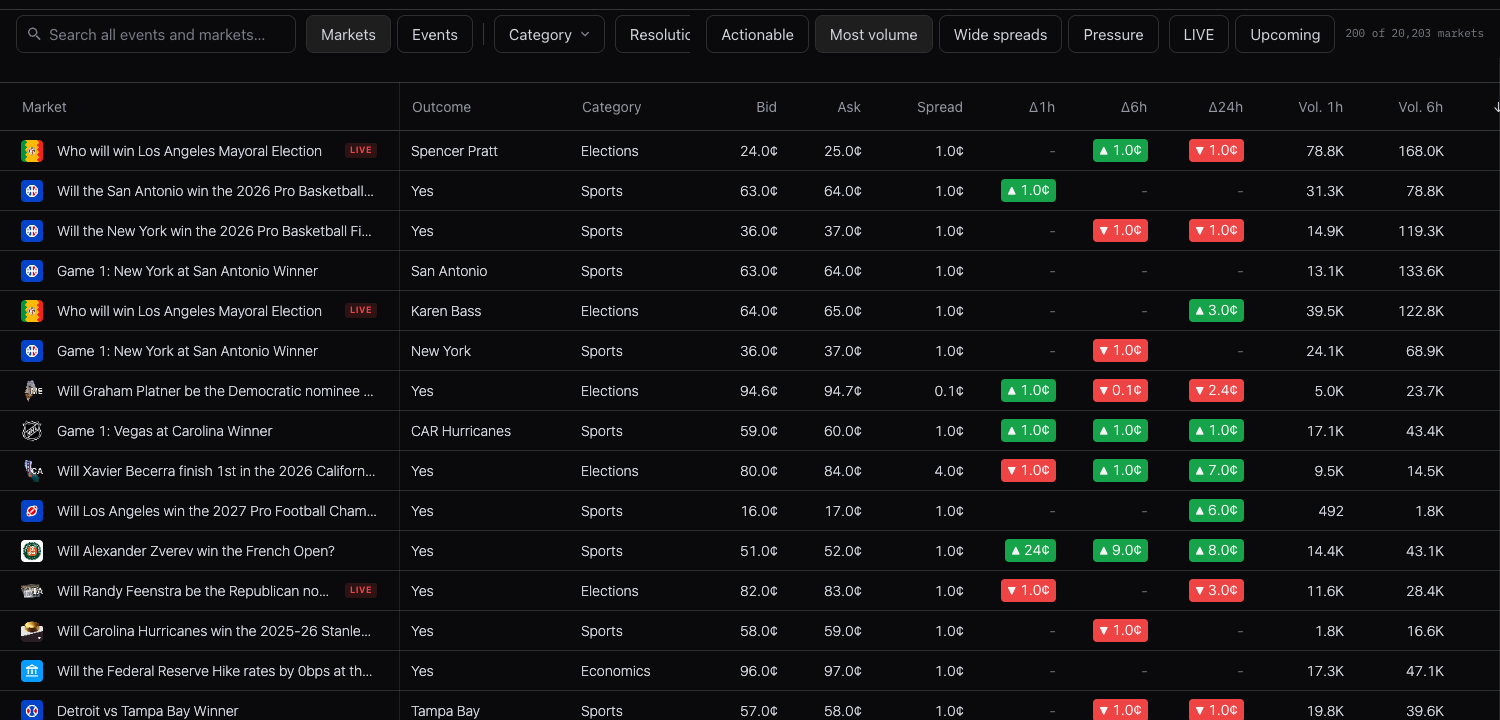Click the Federal Reserve bank icon
Image resolution: width=1500 pixels, height=720 pixels.
[32, 671]
